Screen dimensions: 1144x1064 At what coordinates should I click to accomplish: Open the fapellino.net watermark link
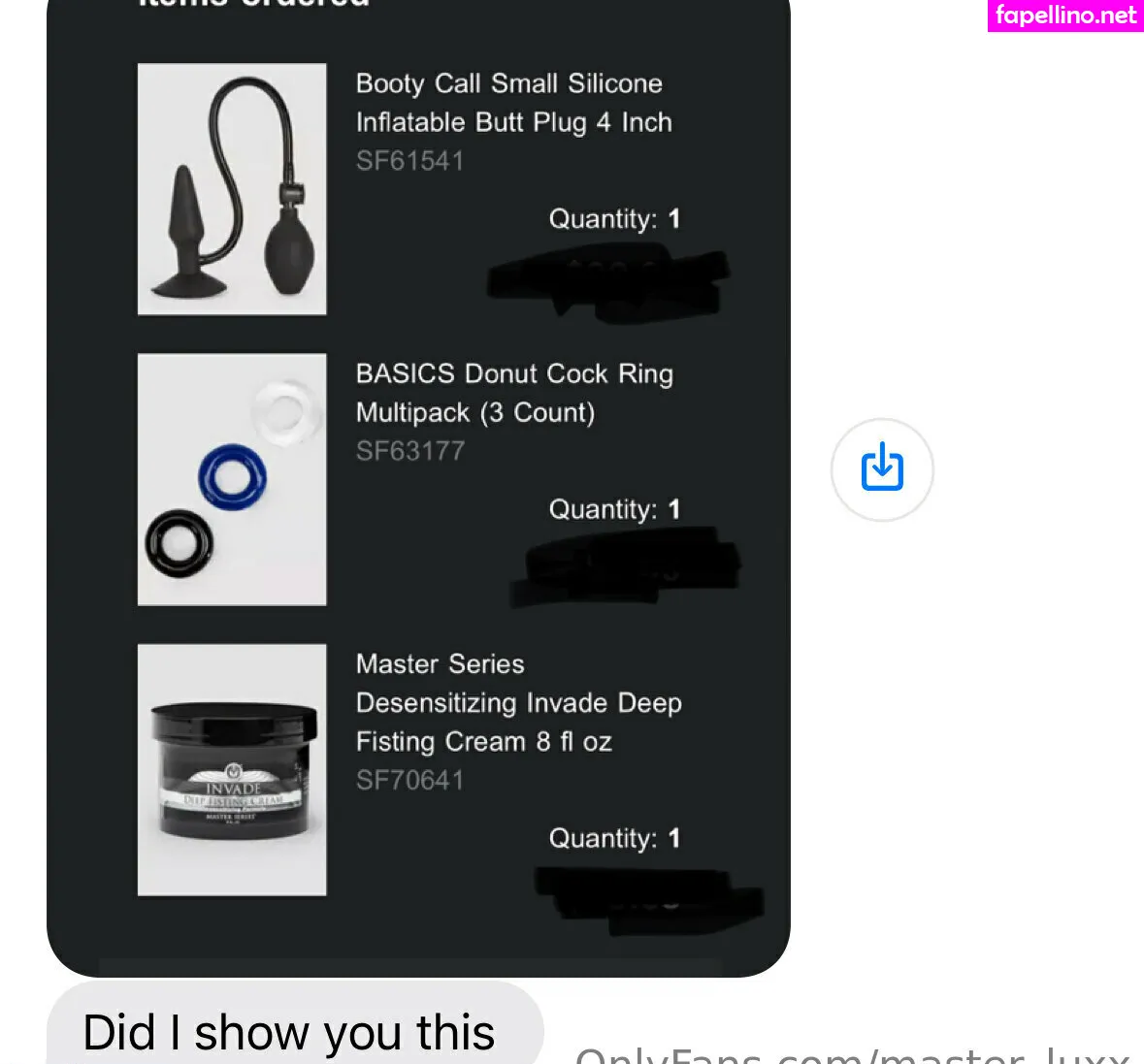point(1065,16)
